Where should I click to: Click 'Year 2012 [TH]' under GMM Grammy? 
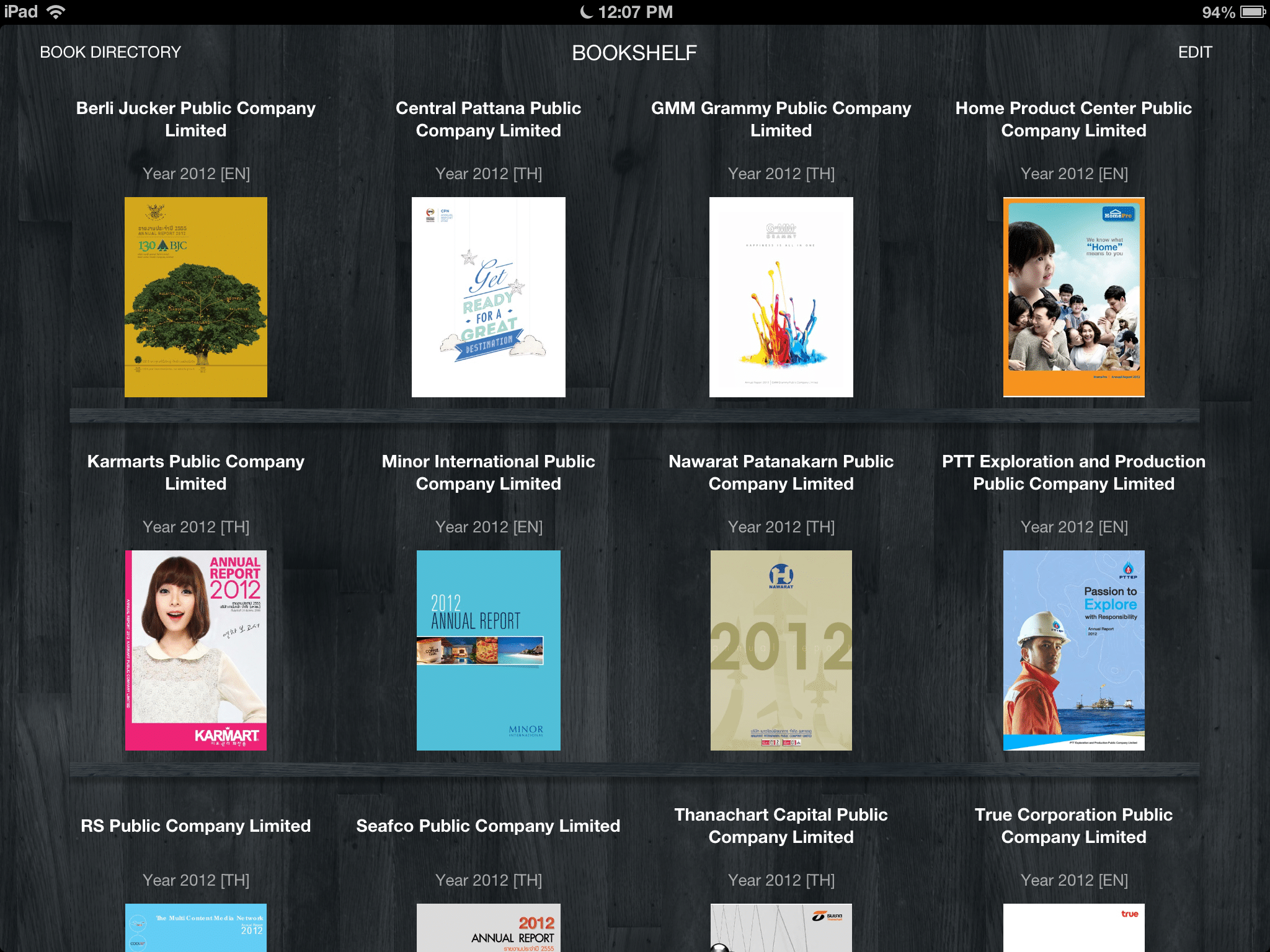click(781, 174)
